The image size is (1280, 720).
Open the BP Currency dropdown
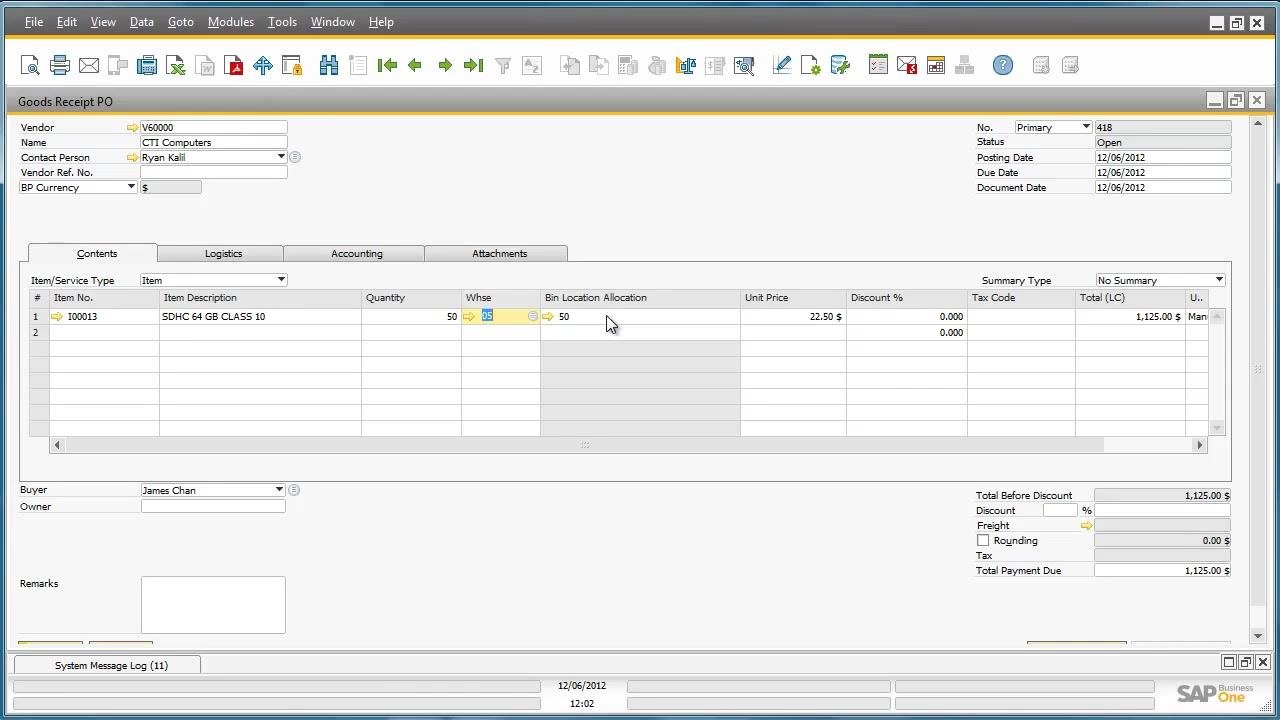click(x=131, y=187)
